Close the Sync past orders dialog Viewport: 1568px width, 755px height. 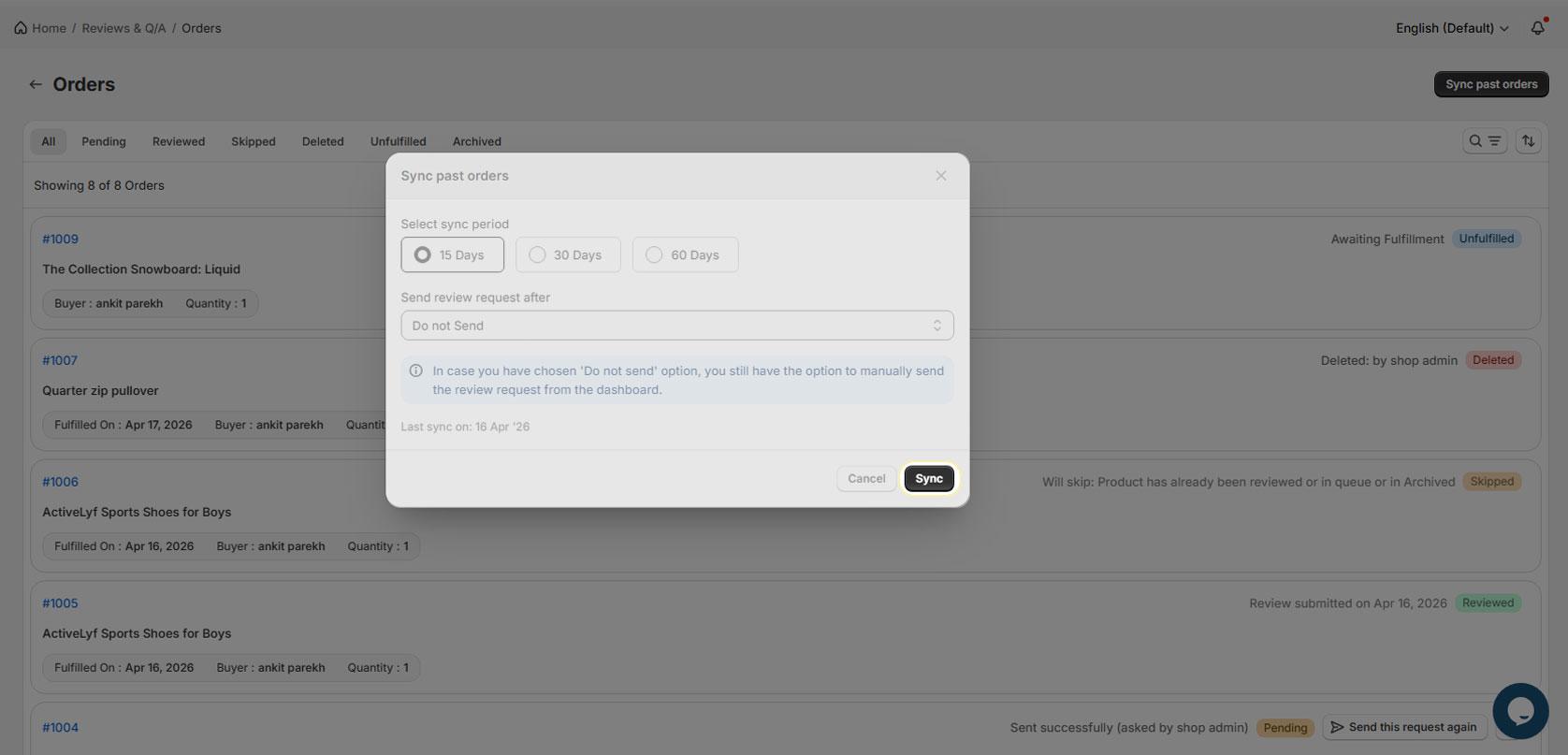pyautogui.click(x=941, y=176)
